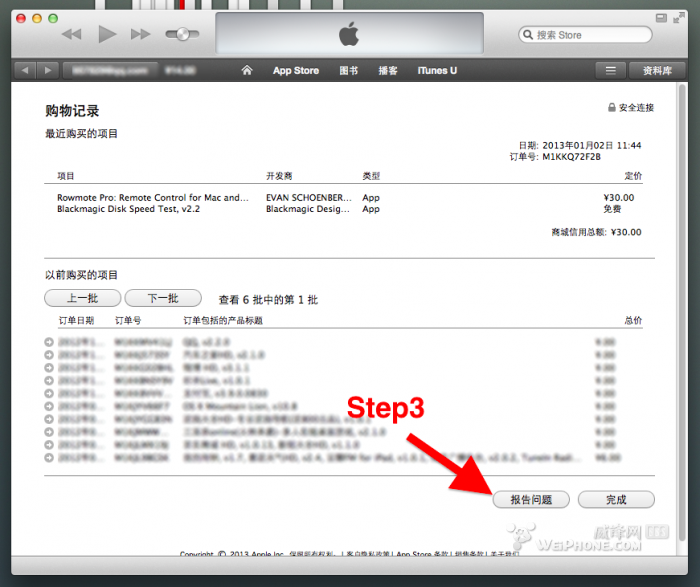Open the blurred account email button
The height and width of the screenshot is (587, 700).
110,71
